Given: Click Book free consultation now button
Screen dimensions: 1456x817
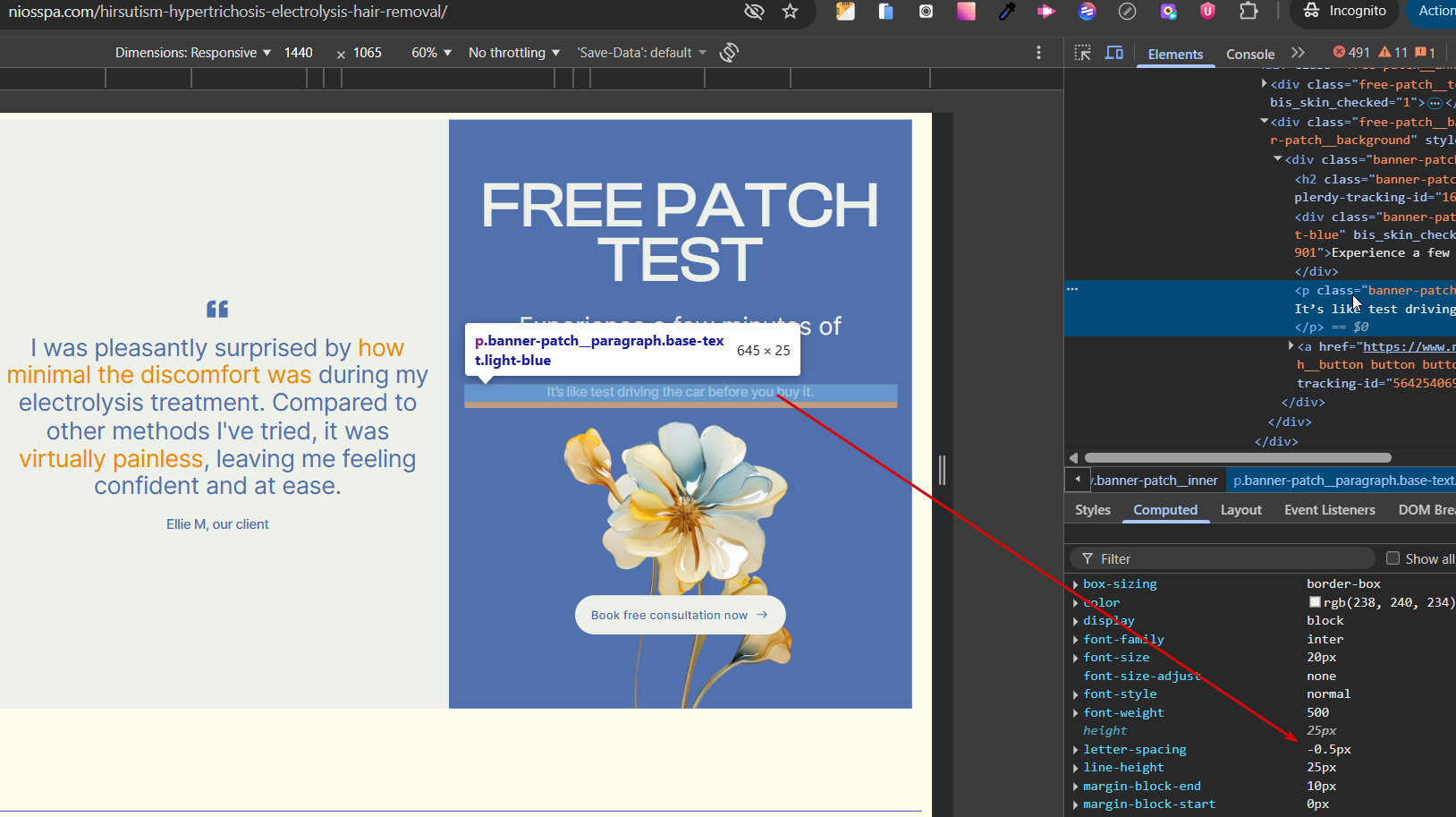Looking at the screenshot, I should [680, 615].
